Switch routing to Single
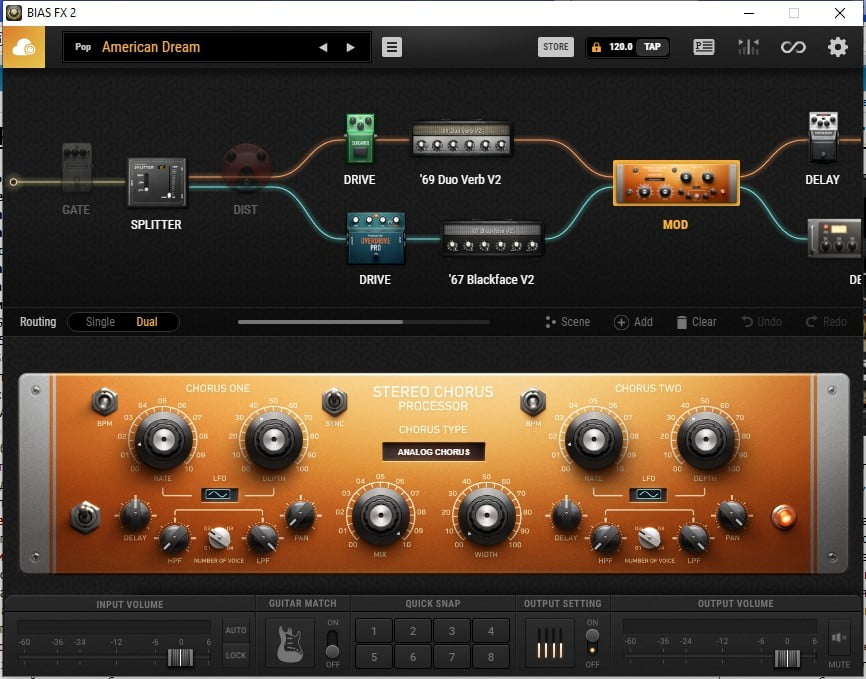The image size is (866, 679). [x=100, y=322]
